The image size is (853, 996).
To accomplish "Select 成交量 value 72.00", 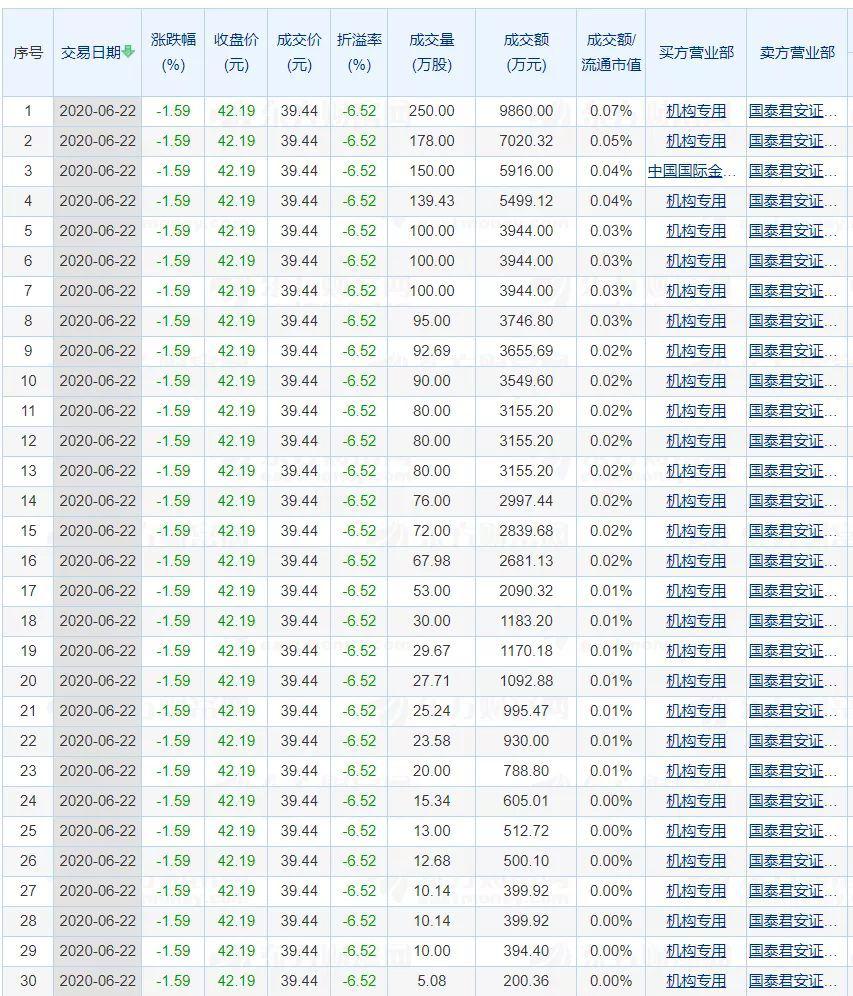I will click(431, 531).
